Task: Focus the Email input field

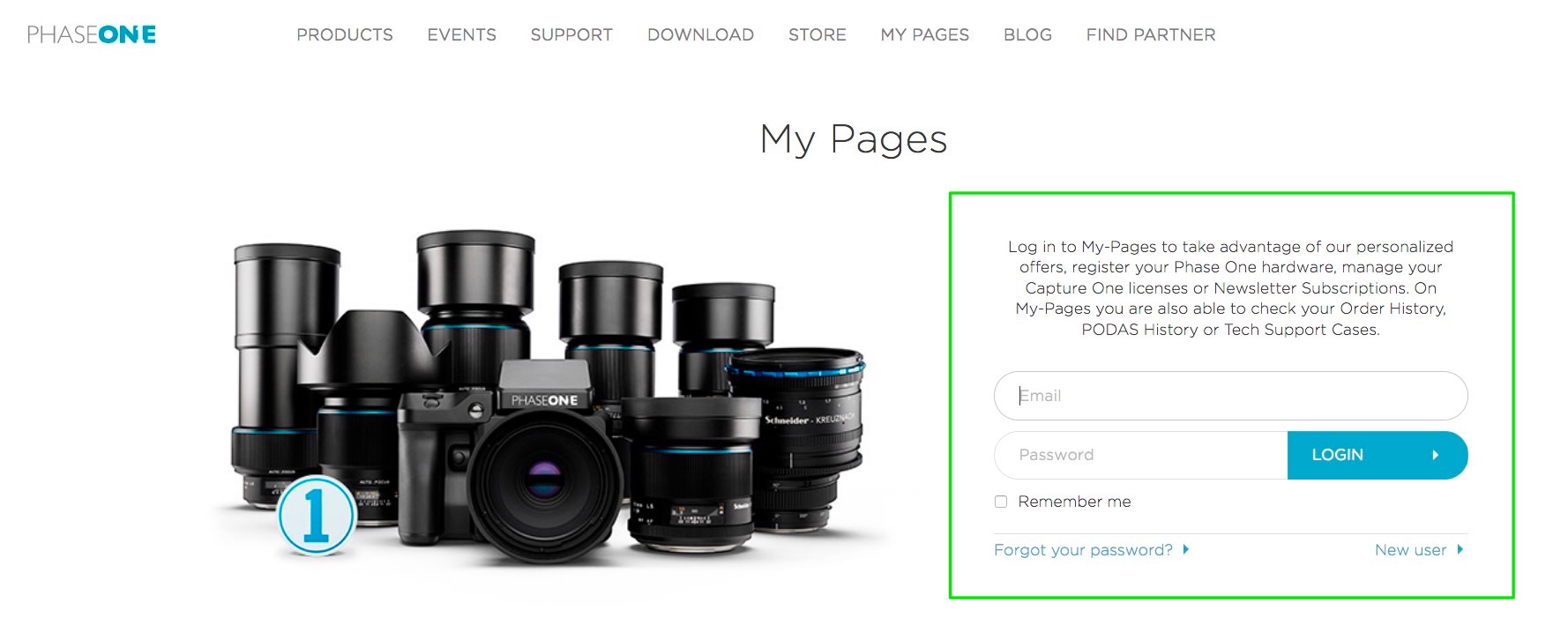Action: pos(1230,396)
